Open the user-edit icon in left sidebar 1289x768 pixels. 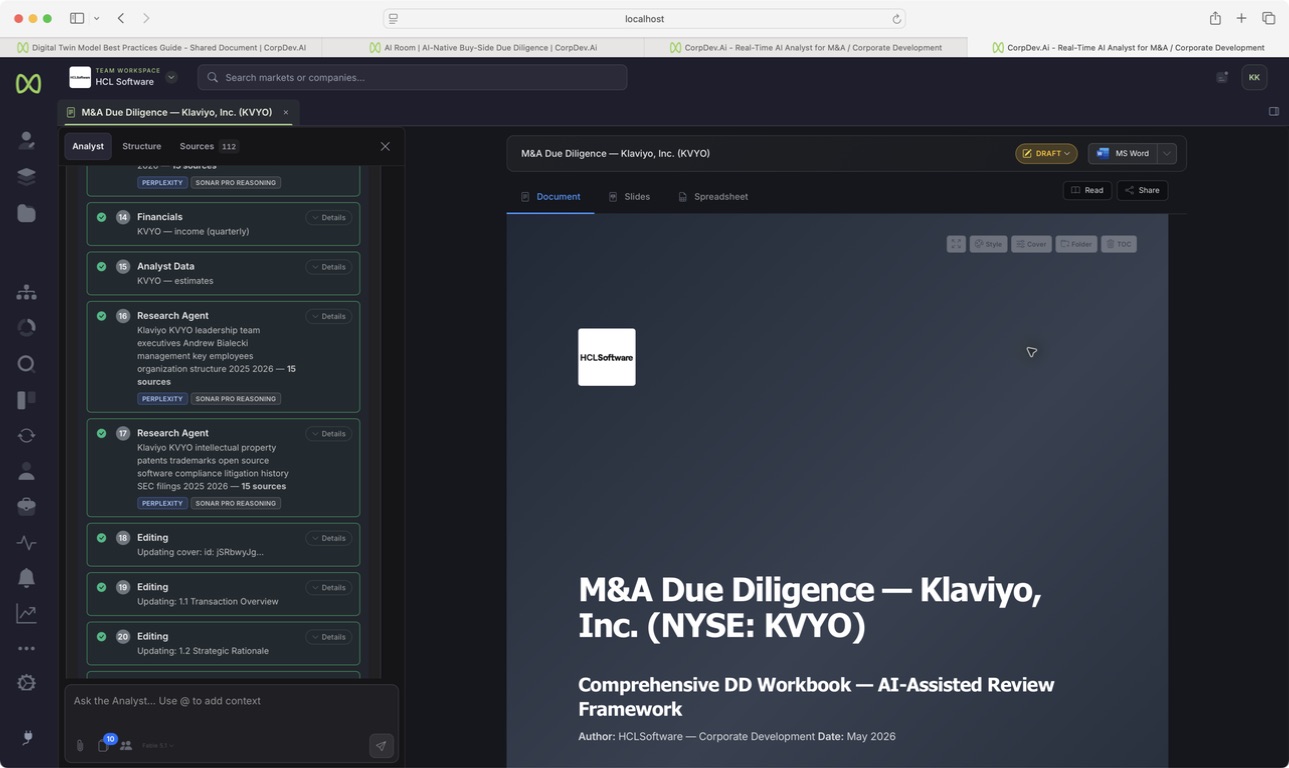[x=27, y=141]
